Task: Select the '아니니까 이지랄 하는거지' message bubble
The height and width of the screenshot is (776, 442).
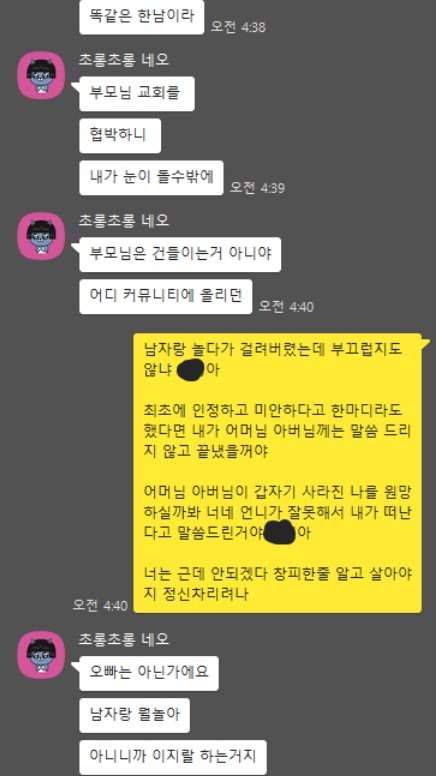Action: (173, 757)
